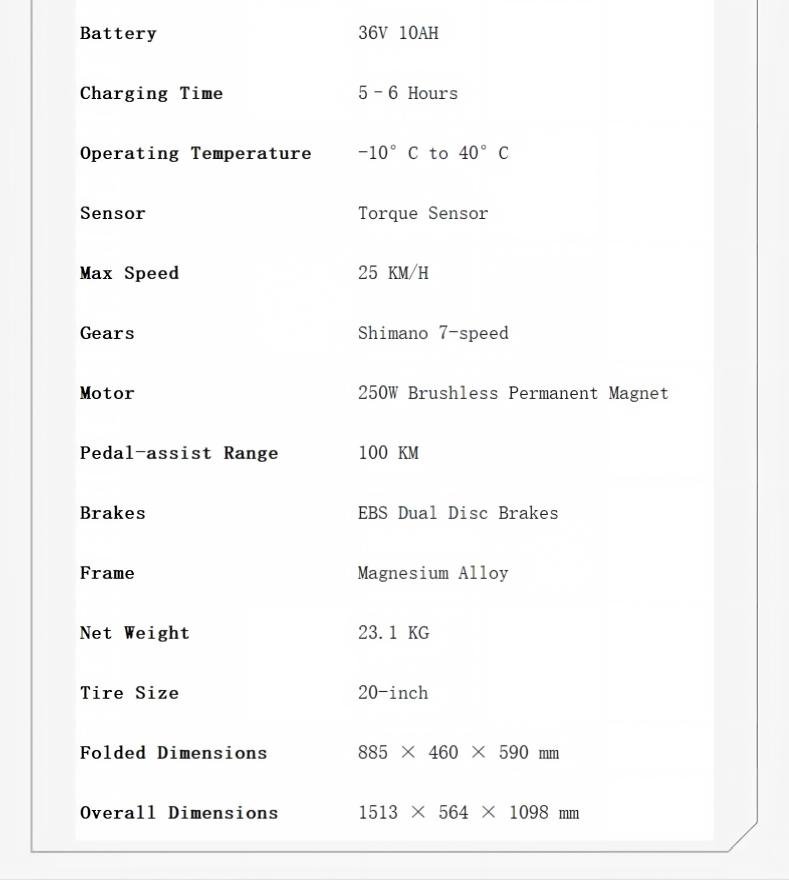This screenshot has height=880, width=789.
Task: Select the 100 KM range value
Action: (388, 453)
